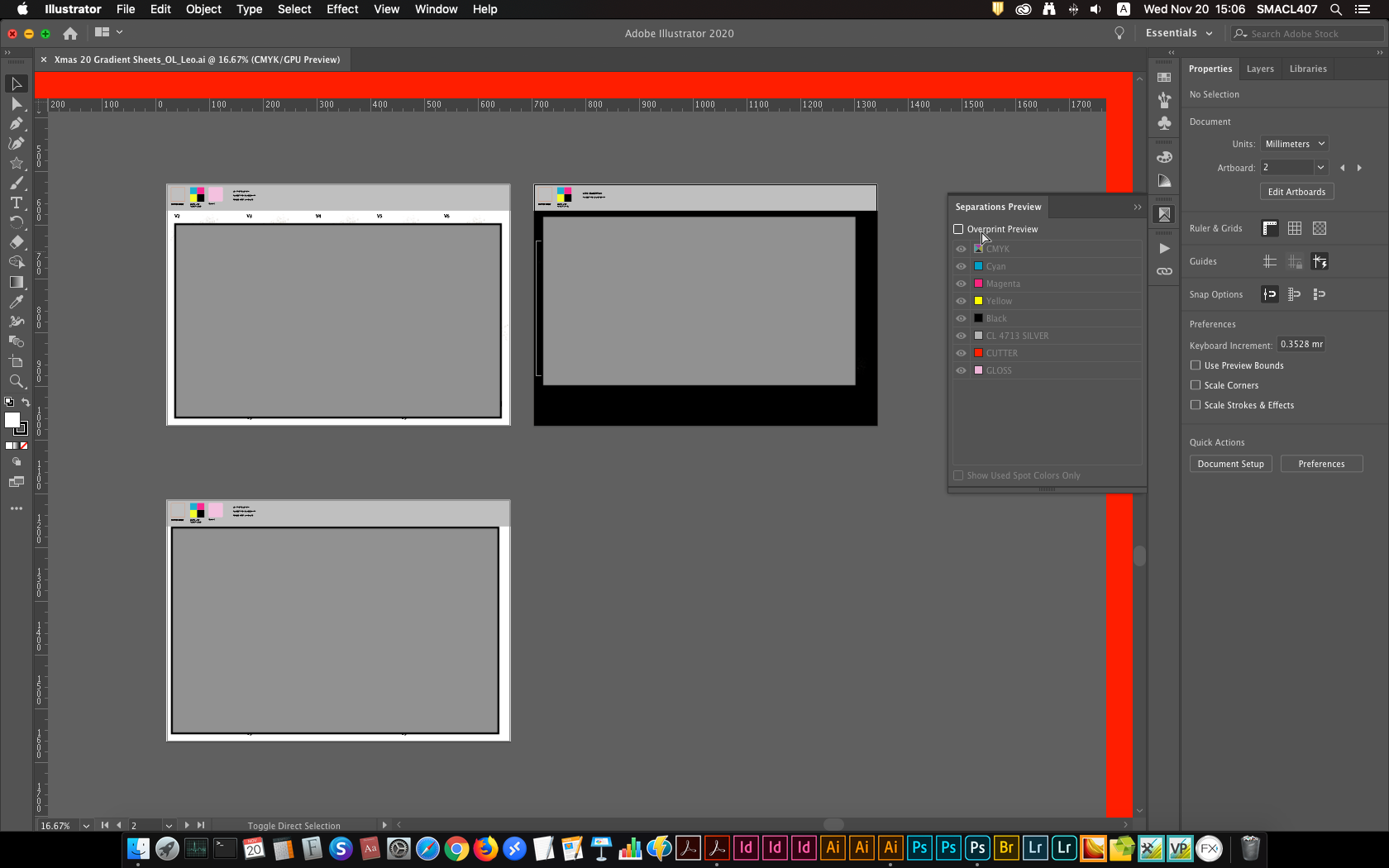The image size is (1389, 868).
Task: Check Use Preview Bounds
Action: (x=1196, y=365)
